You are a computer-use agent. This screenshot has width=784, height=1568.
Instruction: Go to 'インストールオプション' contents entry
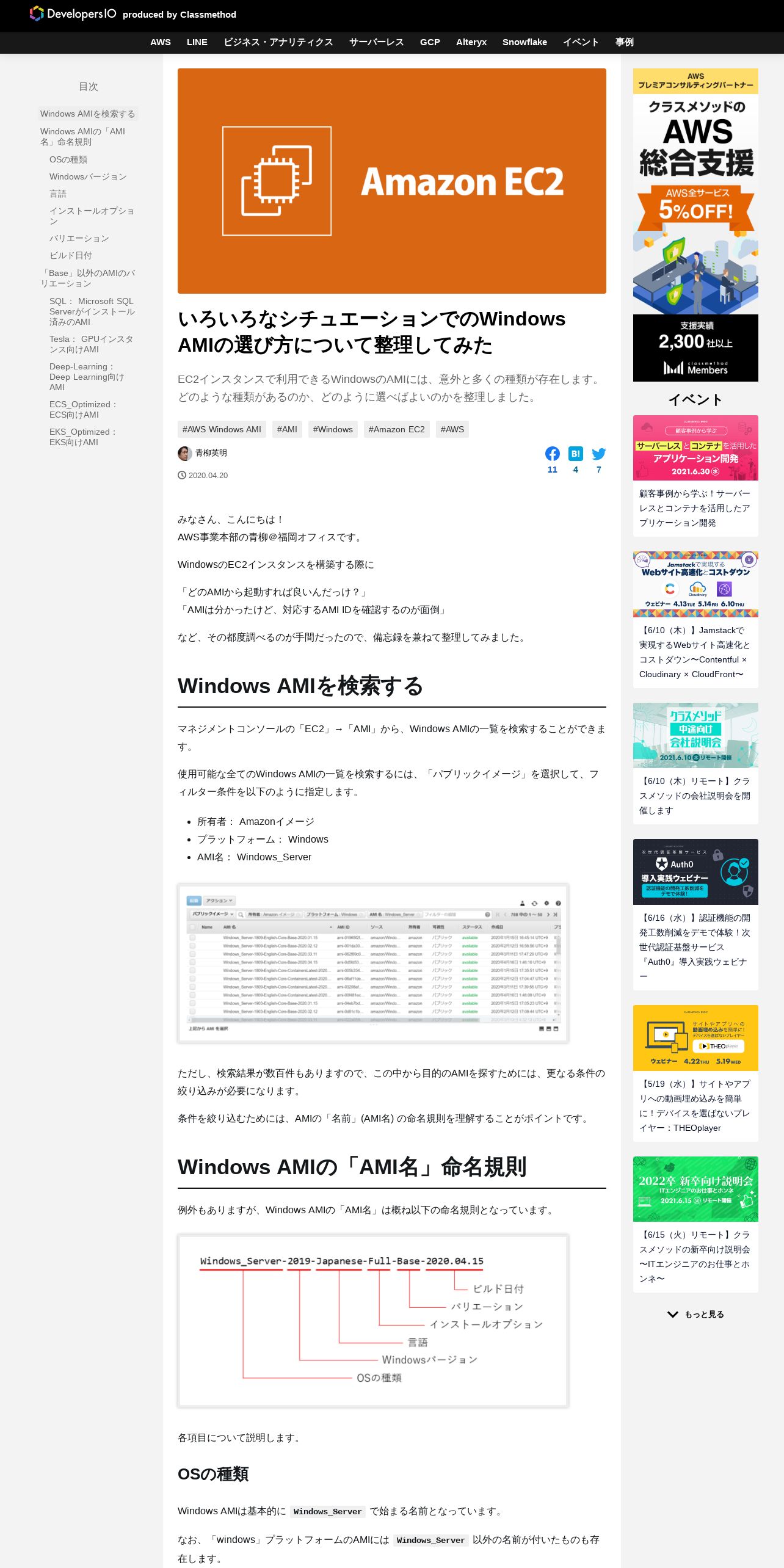point(92,216)
